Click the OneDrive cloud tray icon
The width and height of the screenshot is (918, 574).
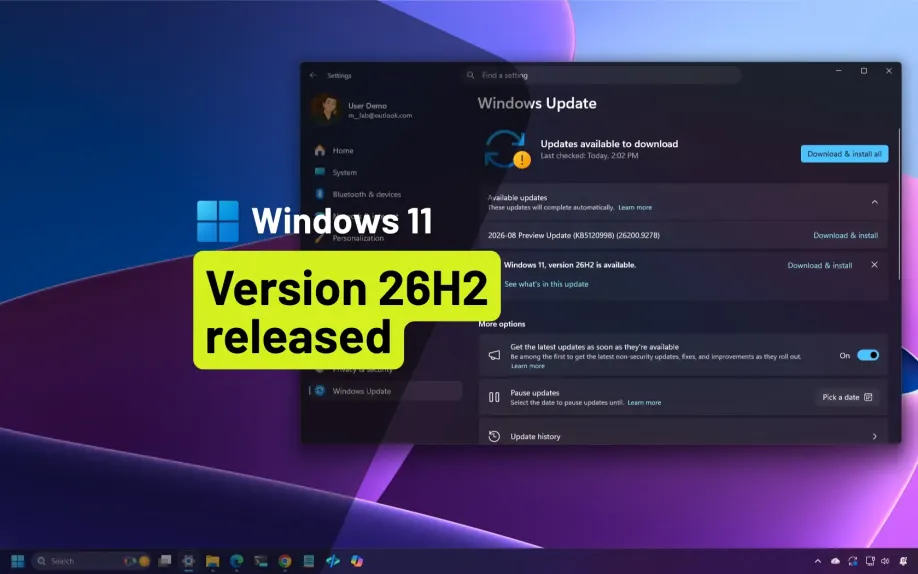[835, 561]
